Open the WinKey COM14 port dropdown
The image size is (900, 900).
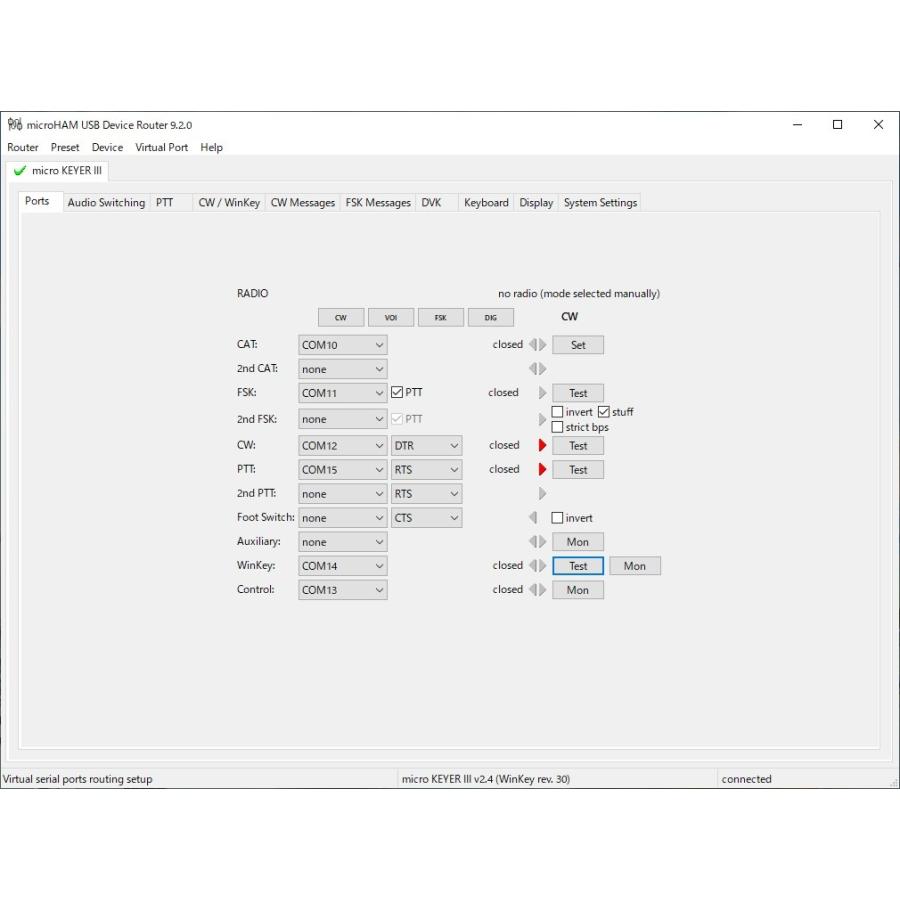(x=342, y=566)
